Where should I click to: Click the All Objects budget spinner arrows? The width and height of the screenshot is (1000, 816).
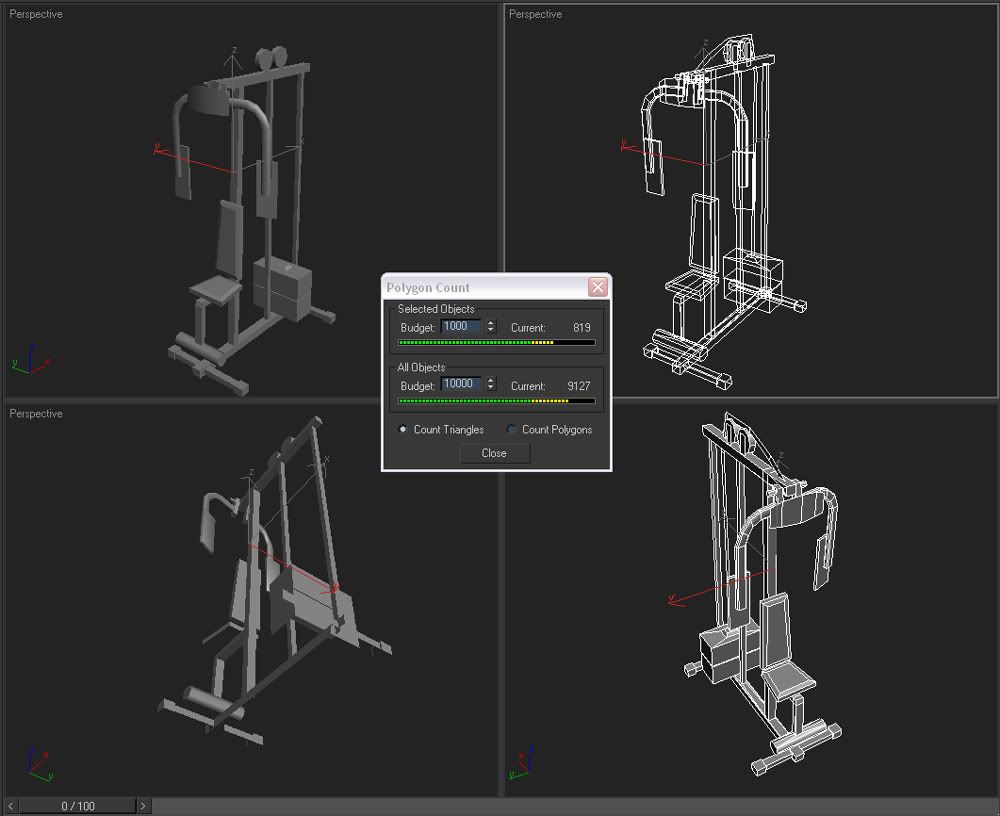click(x=490, y=384)
